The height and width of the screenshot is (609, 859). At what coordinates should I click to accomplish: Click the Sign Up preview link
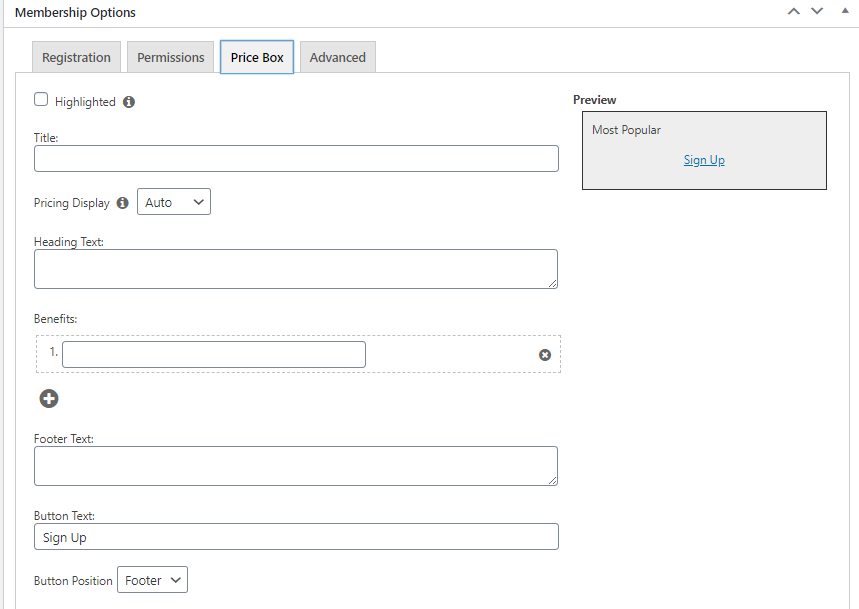704,160
